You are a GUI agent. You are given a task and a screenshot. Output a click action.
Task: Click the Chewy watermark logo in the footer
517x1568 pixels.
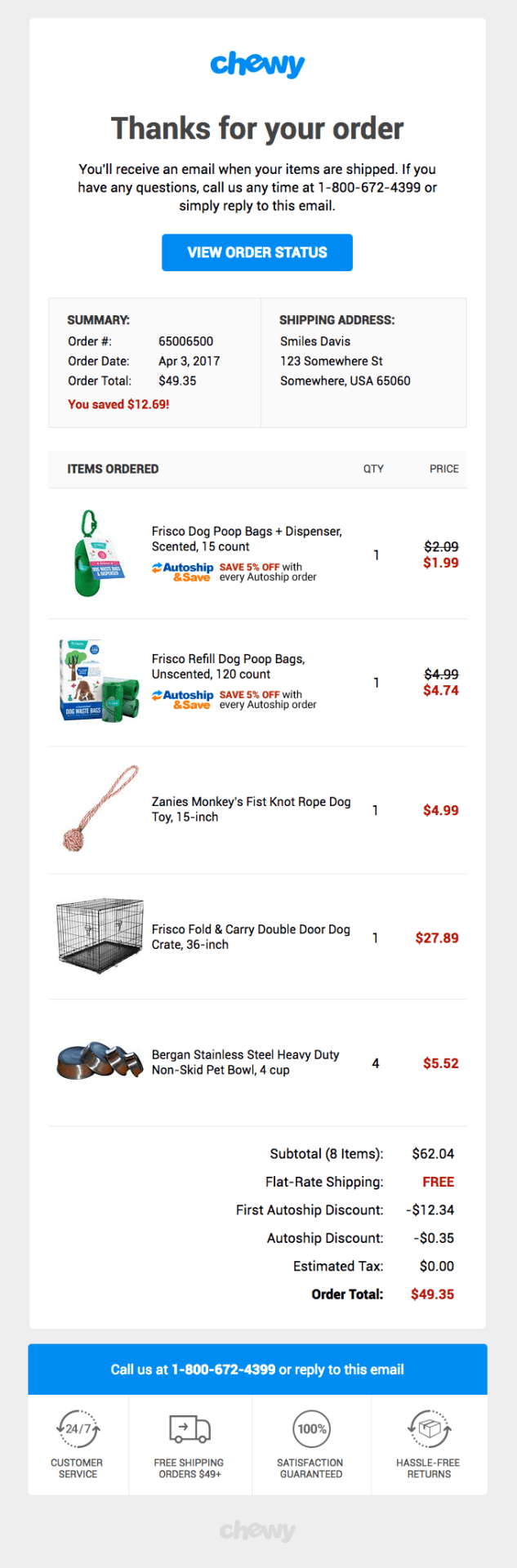click(x=258, y=1531)
